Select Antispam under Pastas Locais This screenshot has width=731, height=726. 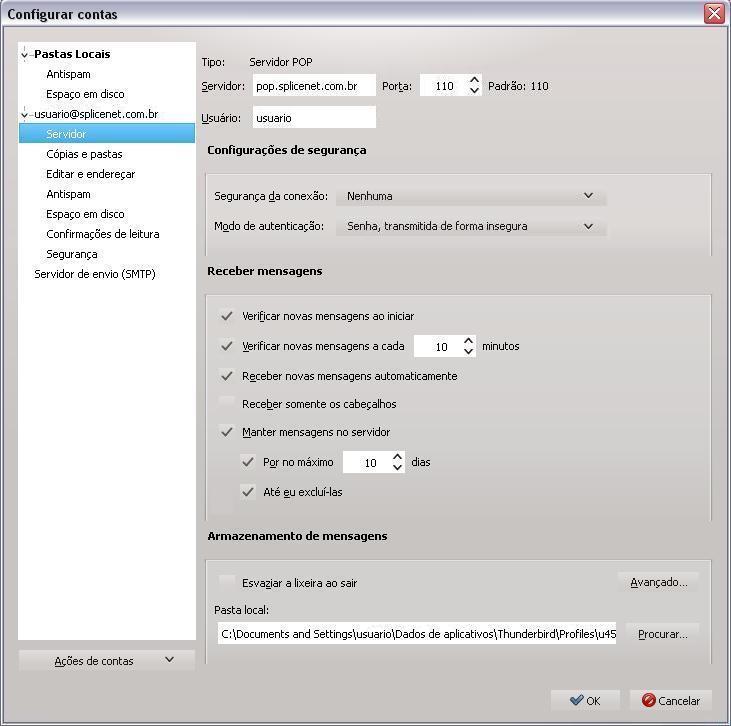[68, 74]
